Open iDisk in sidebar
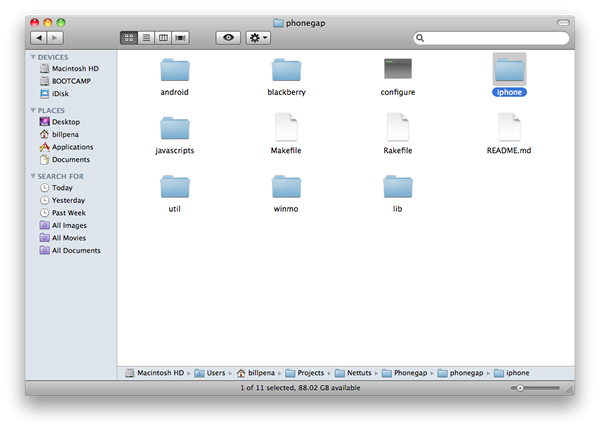600x429 pixels. point(54,94)
